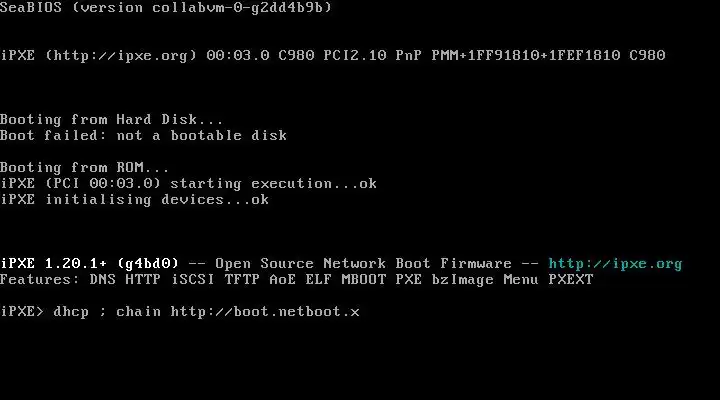This screenshot has height=400, width=720.
Task: Click the typed URL http://boot.netboot.x
Action: coord(265,312)
